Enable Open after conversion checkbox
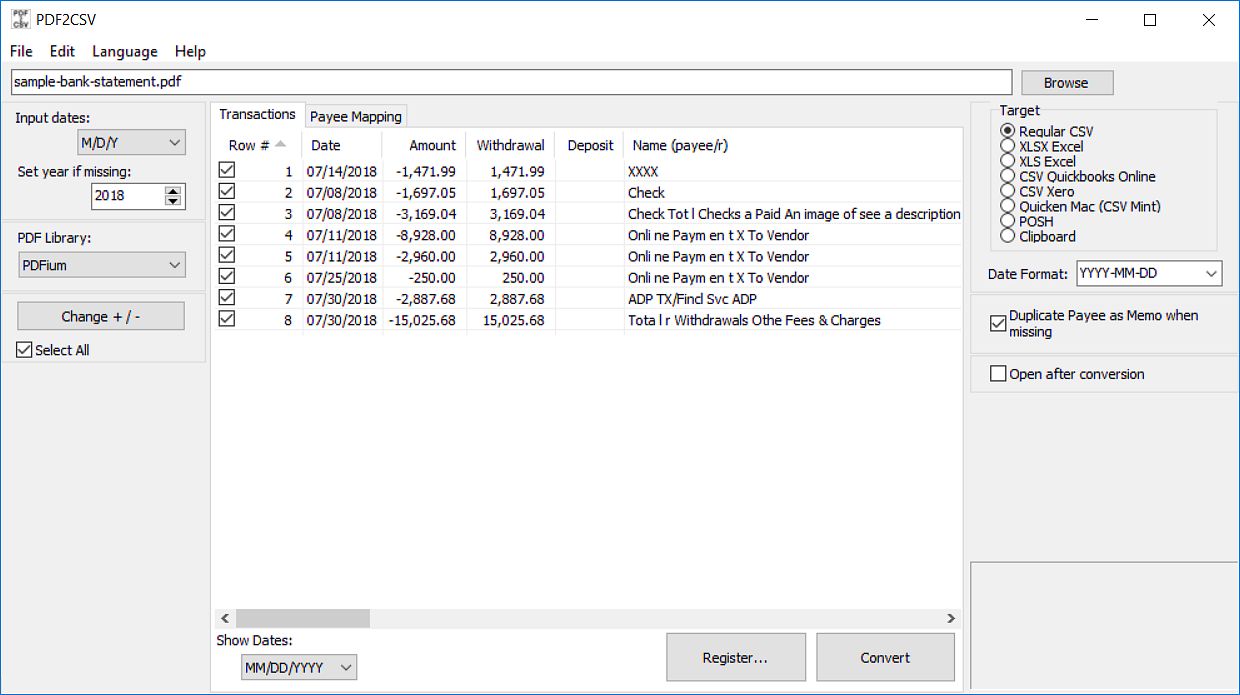Image resolution: width=1240 pixels, height=695 pixels. click(x=997, y=374)
